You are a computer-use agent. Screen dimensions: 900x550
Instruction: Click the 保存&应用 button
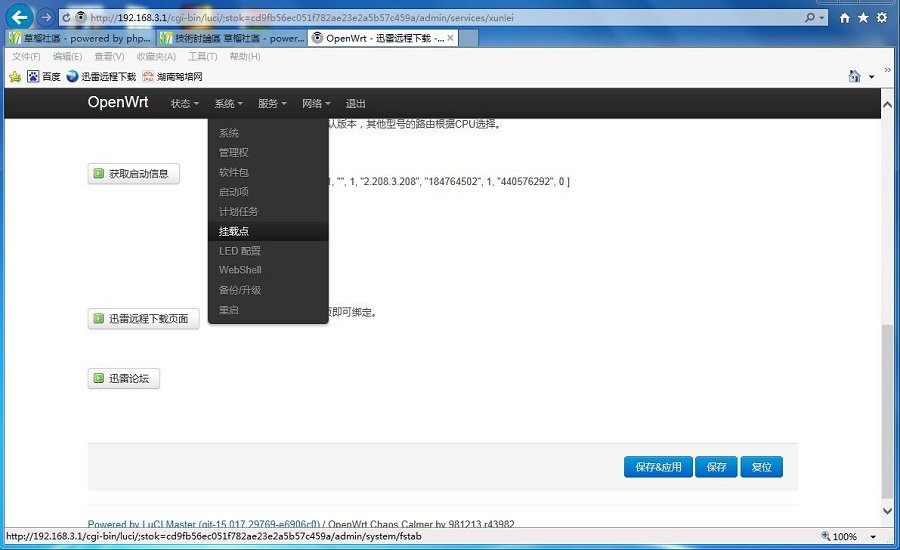click(x=658, y=467)
